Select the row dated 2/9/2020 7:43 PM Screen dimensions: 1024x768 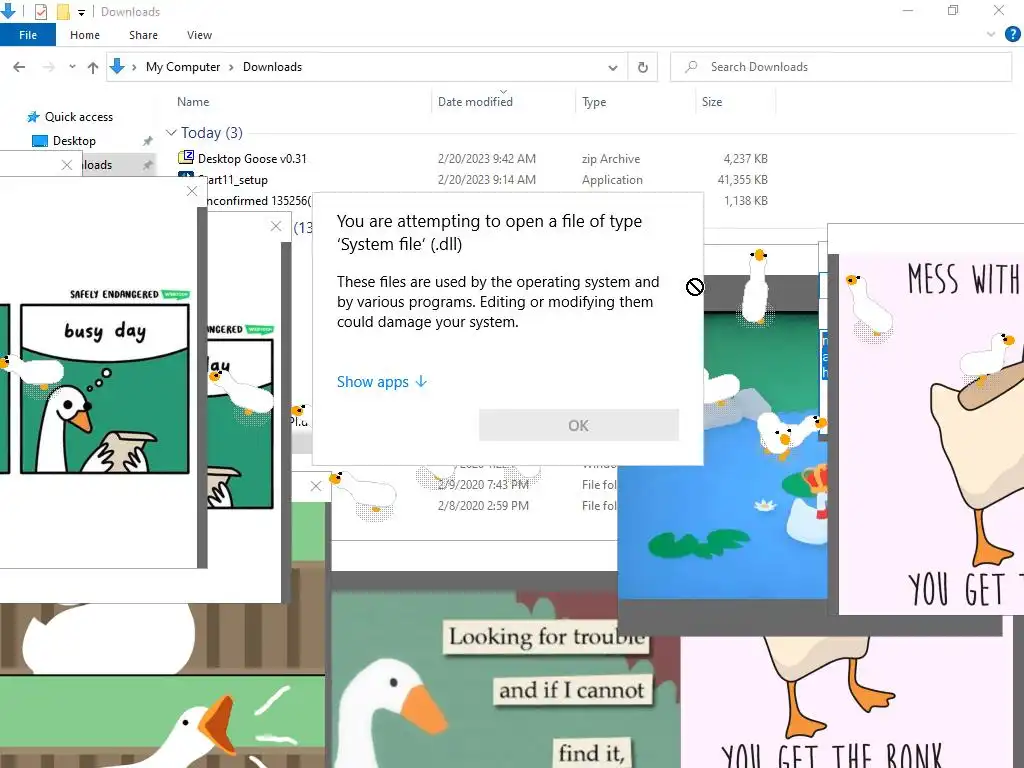point(483,485)
